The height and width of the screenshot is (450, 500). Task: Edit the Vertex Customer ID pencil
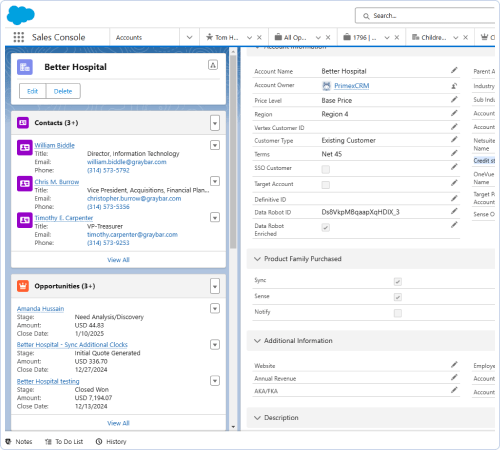pos(454,127)
